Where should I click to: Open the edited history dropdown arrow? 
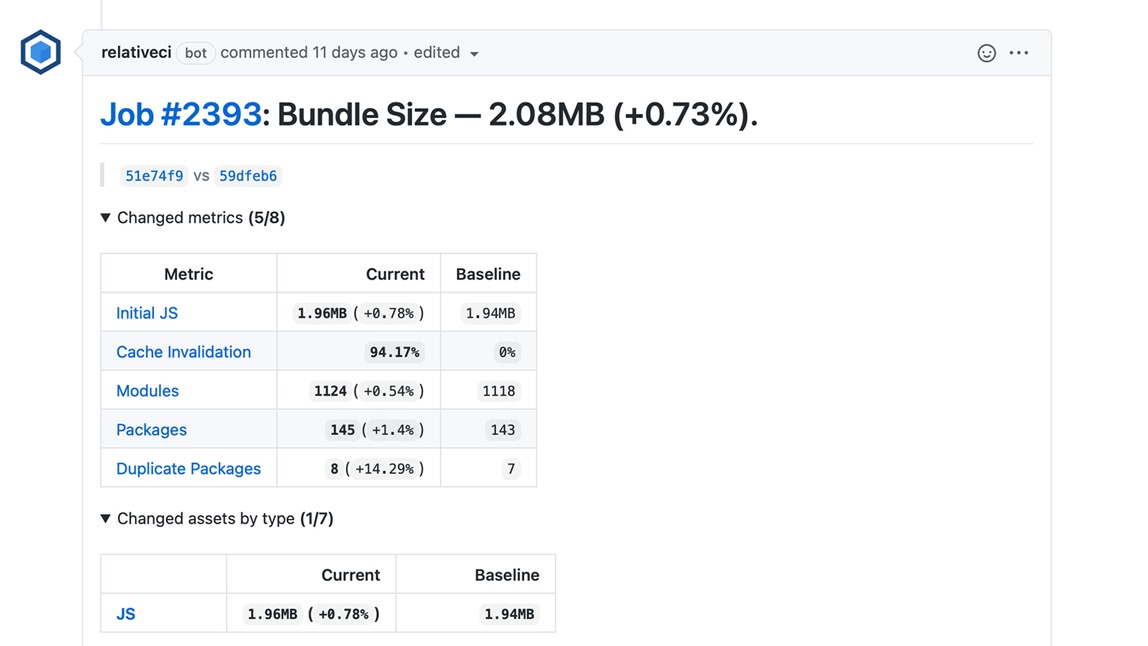(x=474, y=54)
